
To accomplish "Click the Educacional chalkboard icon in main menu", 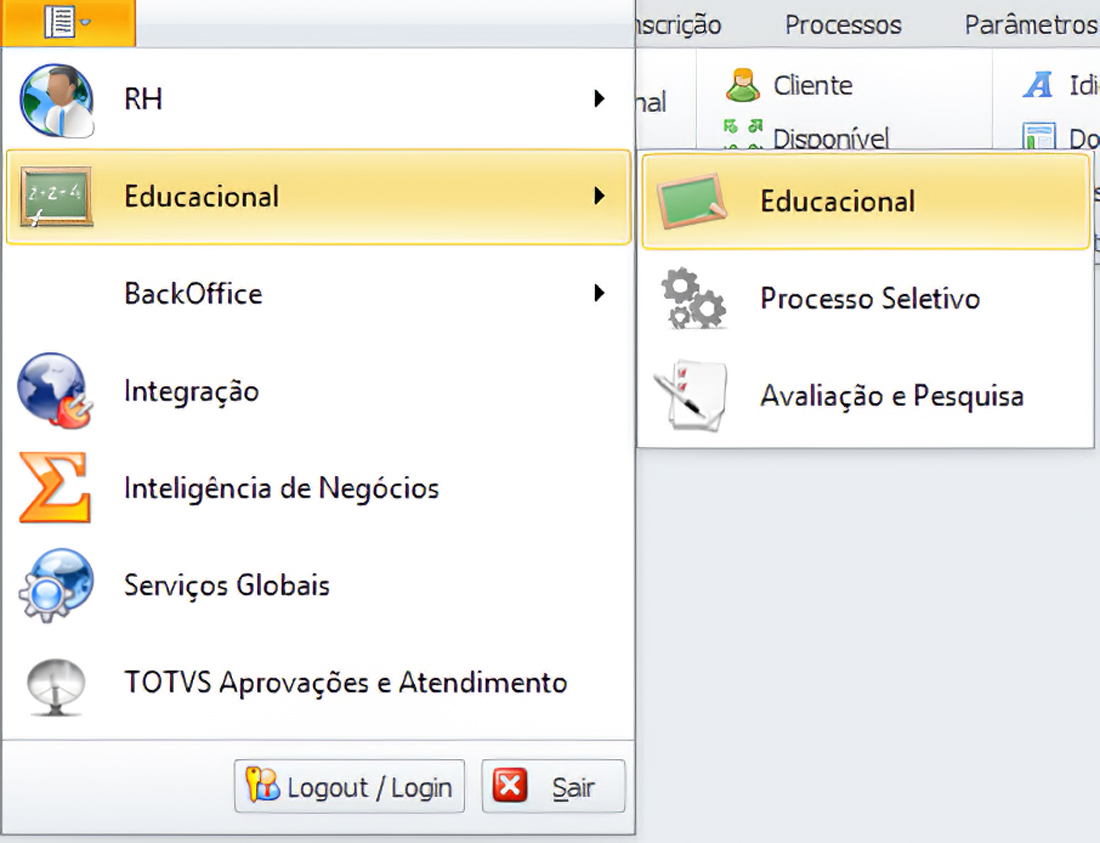I will tap(56, 197).
